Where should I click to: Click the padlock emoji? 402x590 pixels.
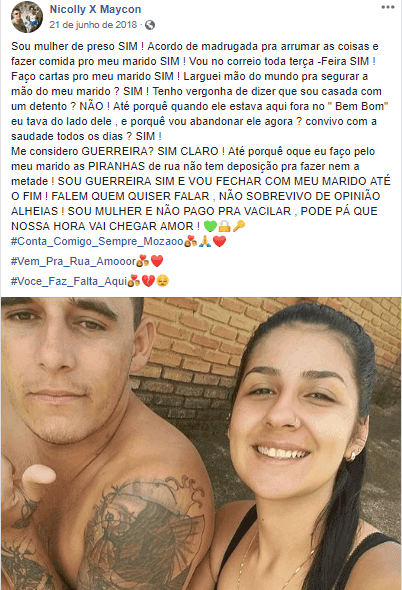coord(225,226)
